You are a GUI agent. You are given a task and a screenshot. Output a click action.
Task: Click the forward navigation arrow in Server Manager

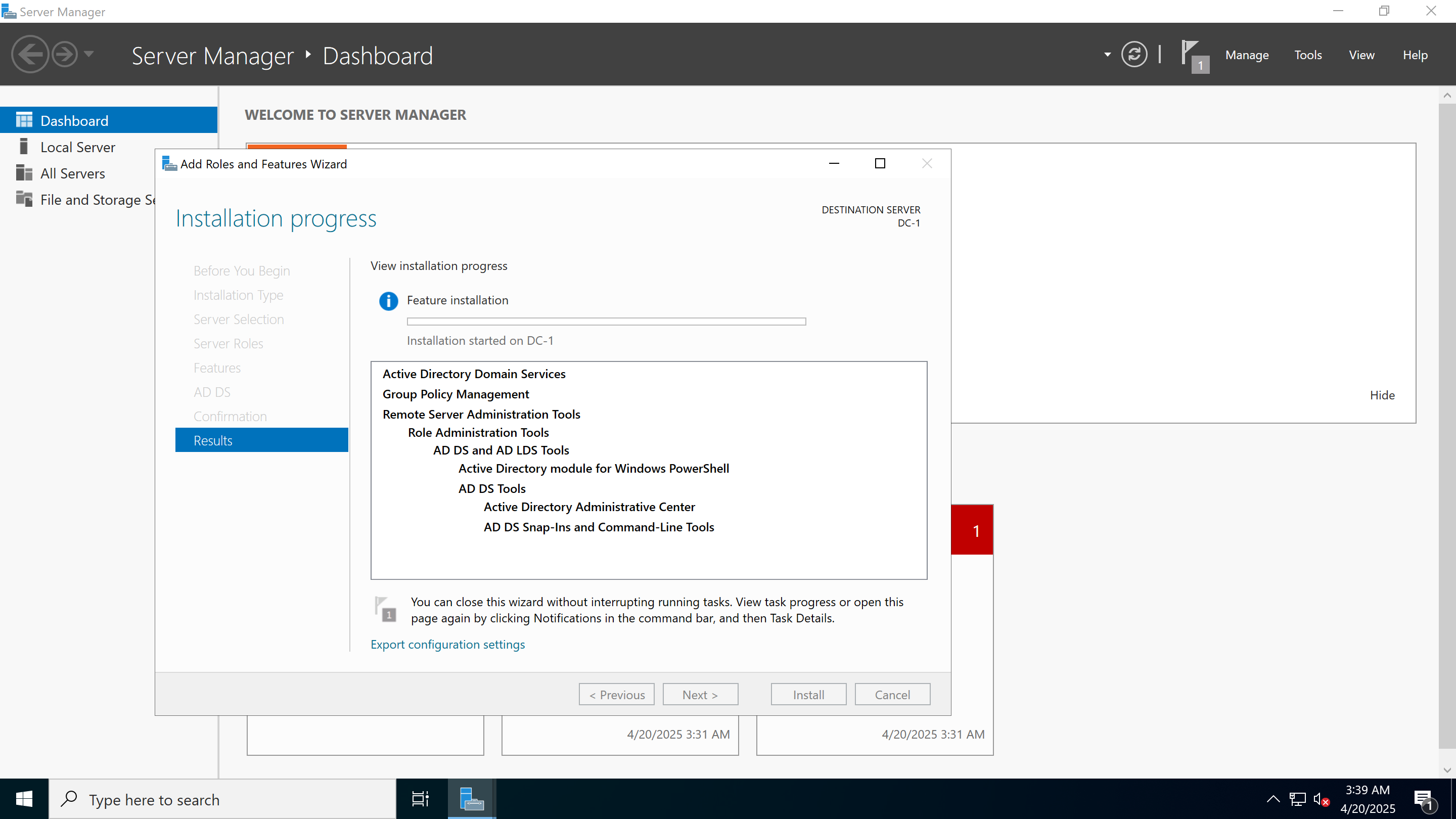point(64,54)
